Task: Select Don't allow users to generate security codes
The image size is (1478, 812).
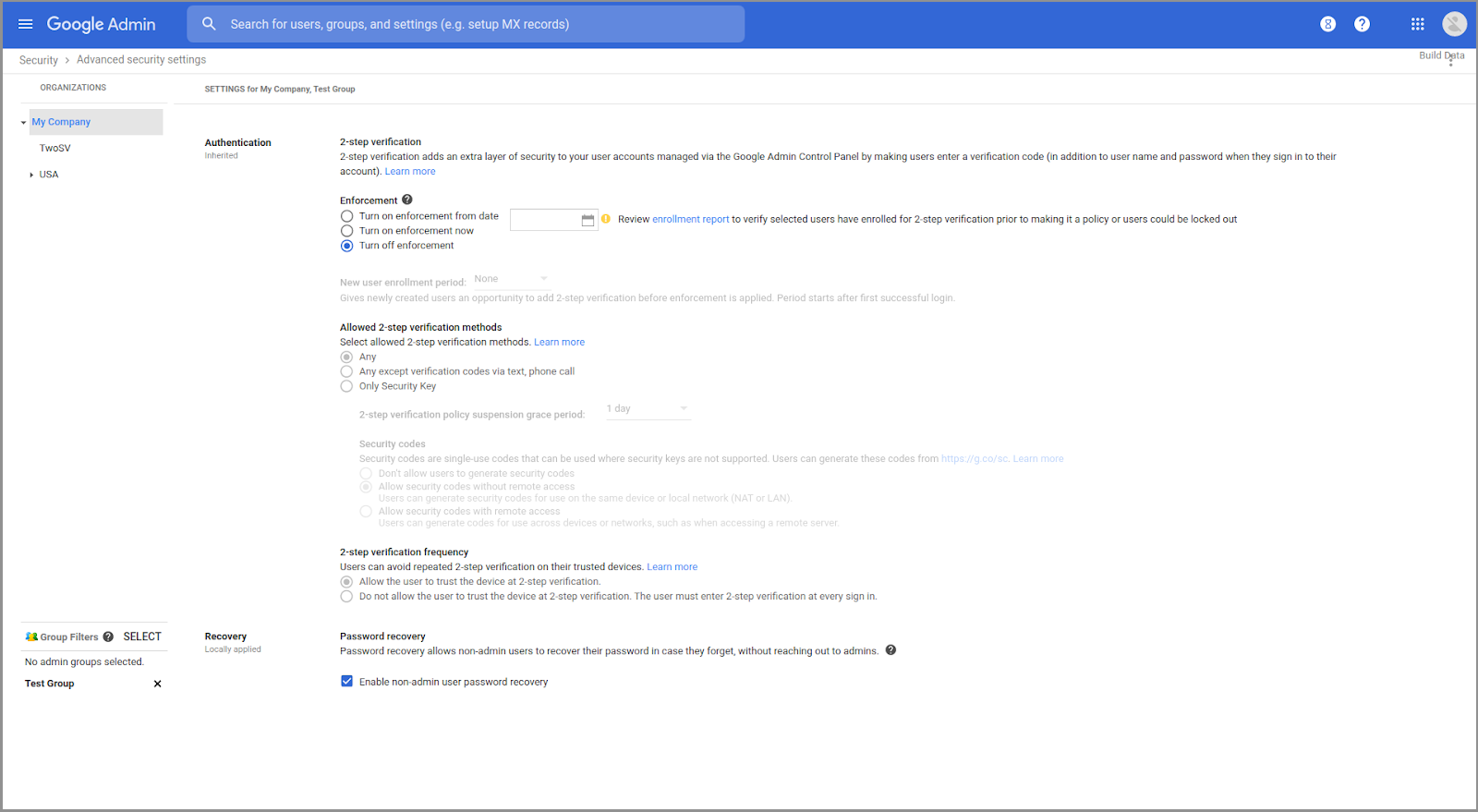Action: click(x=366, y=473)
